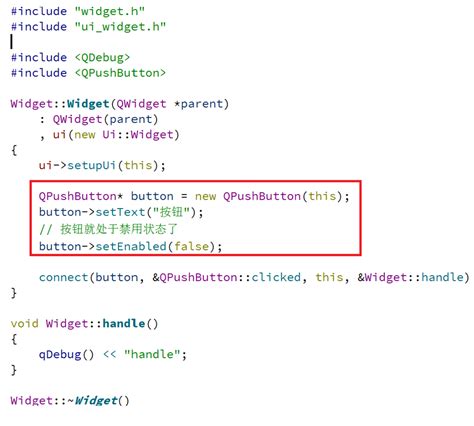Click the <QDebug> include header

(x=102, y=57)
